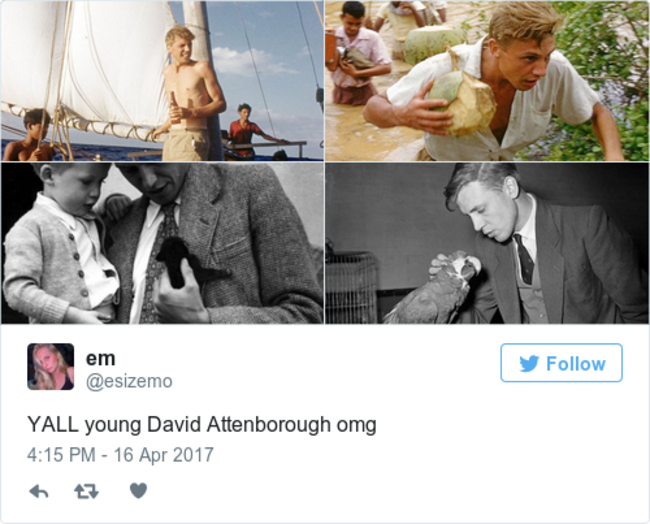Screen dimensions: 650x524
Task: Like the tweet with the heart icon
Action: [138, 491]
